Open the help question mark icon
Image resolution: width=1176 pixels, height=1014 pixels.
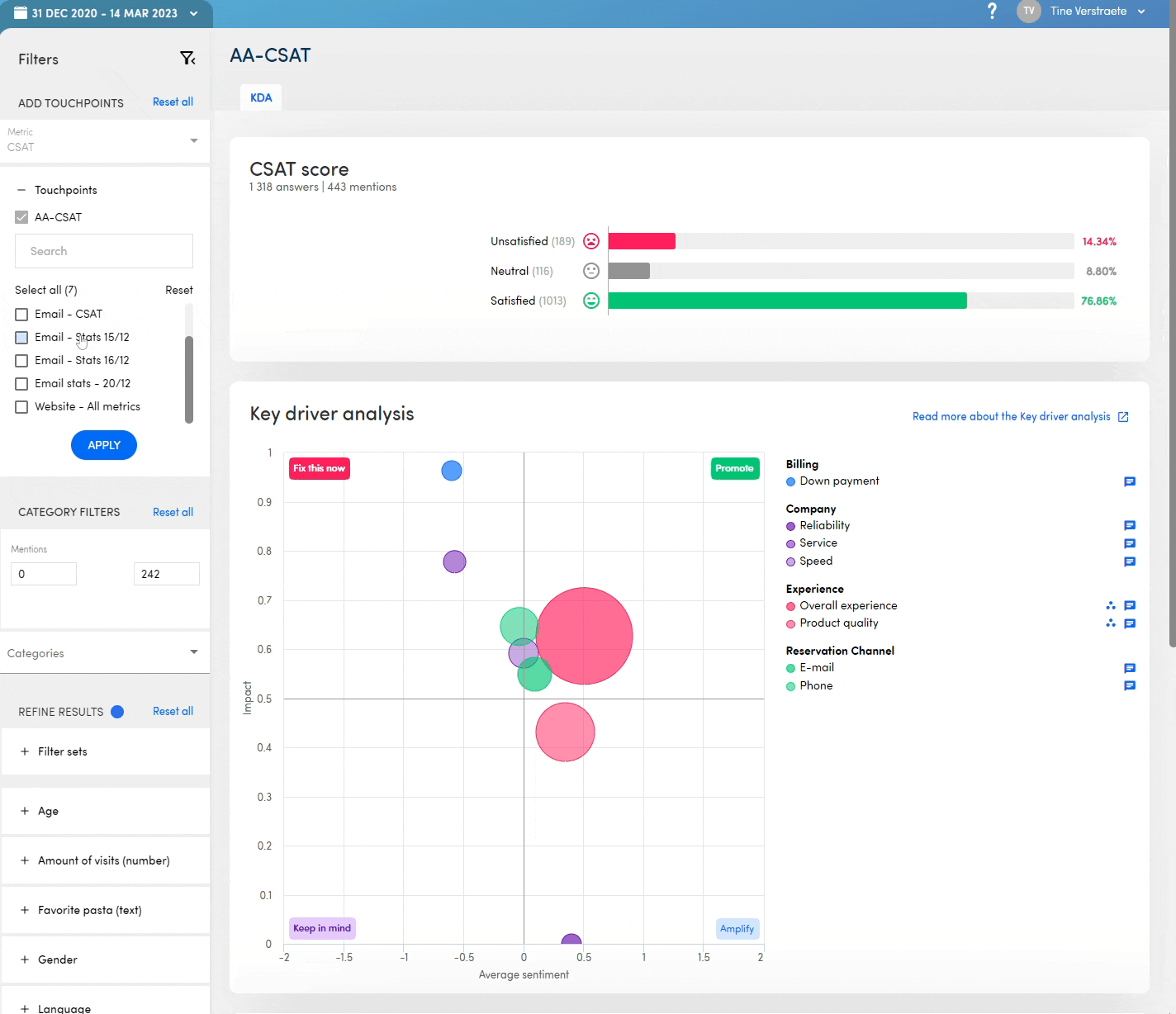coord(992,12)
